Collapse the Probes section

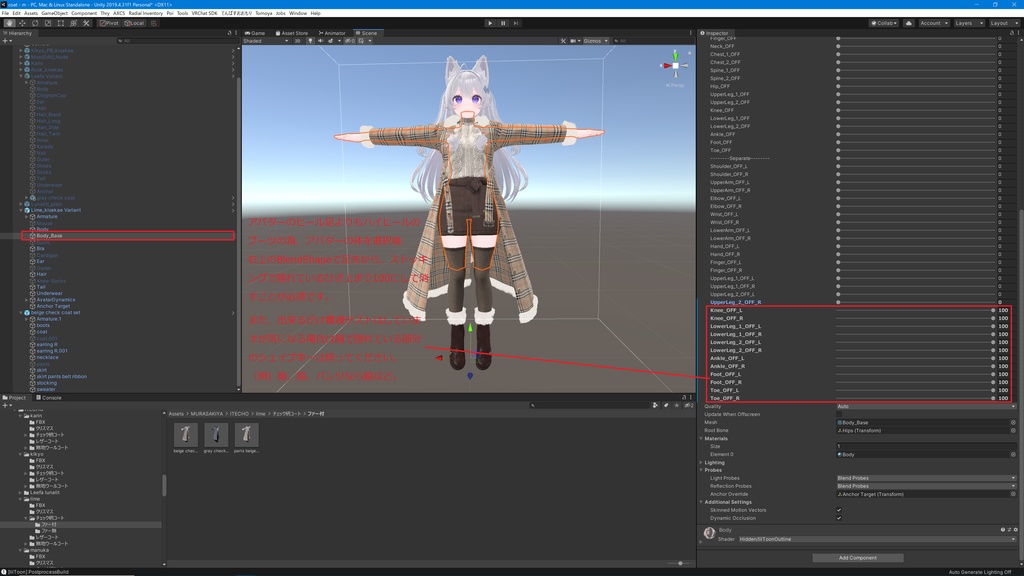(x=701, y=470)
